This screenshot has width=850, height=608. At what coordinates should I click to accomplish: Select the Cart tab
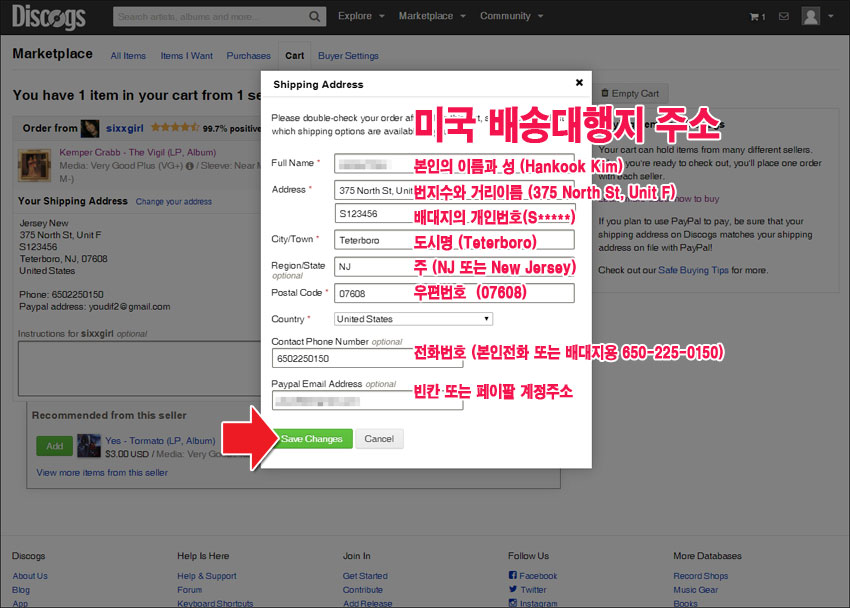coord(294,56)
